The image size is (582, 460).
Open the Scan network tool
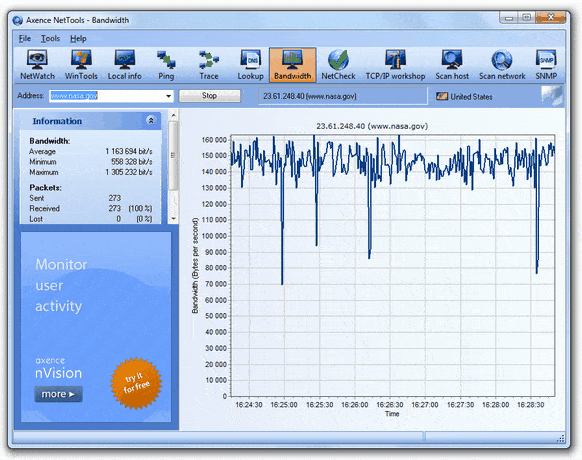(x=502, y=65)
